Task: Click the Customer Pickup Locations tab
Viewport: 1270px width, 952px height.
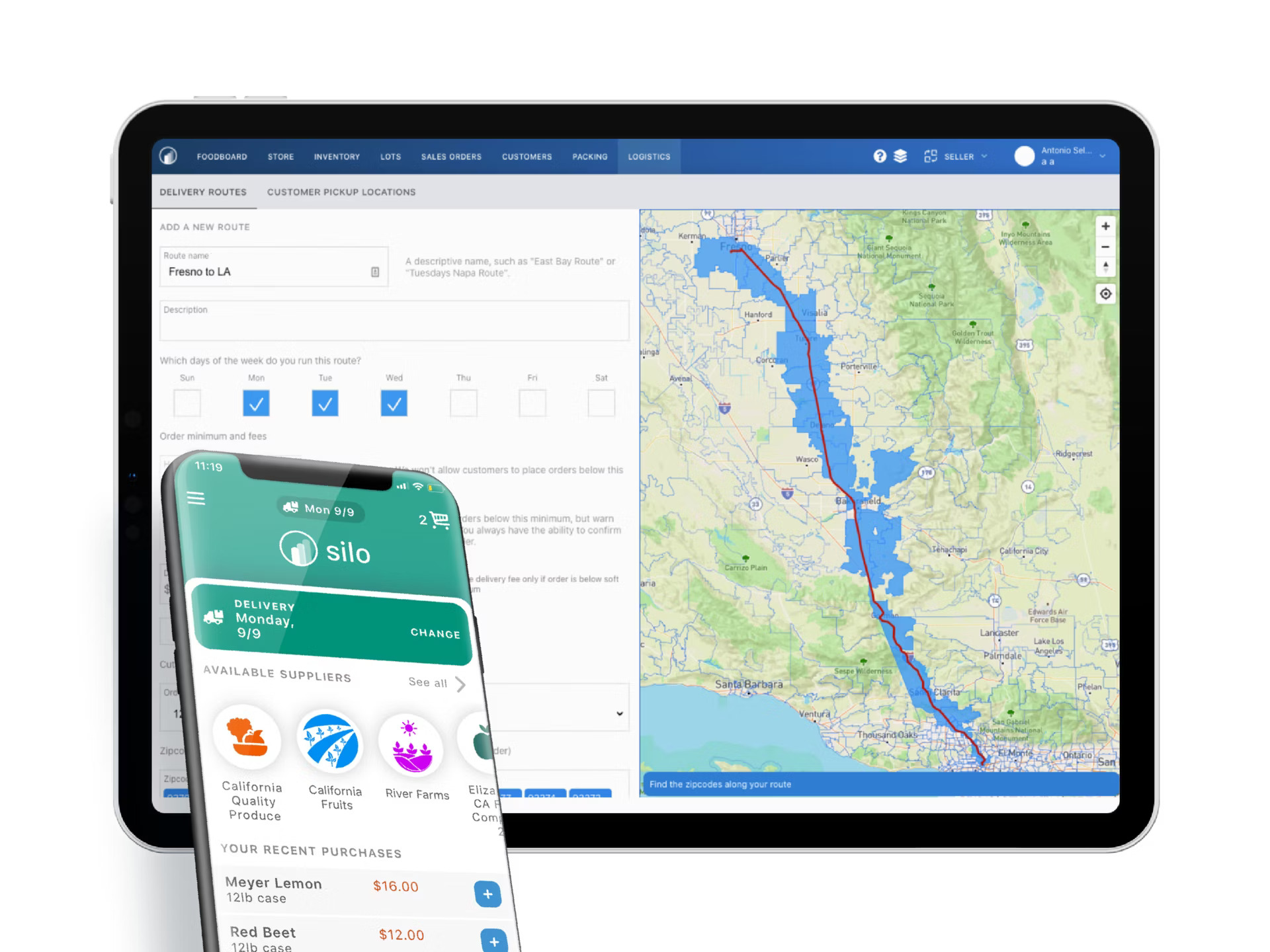Action: point(342,192)
